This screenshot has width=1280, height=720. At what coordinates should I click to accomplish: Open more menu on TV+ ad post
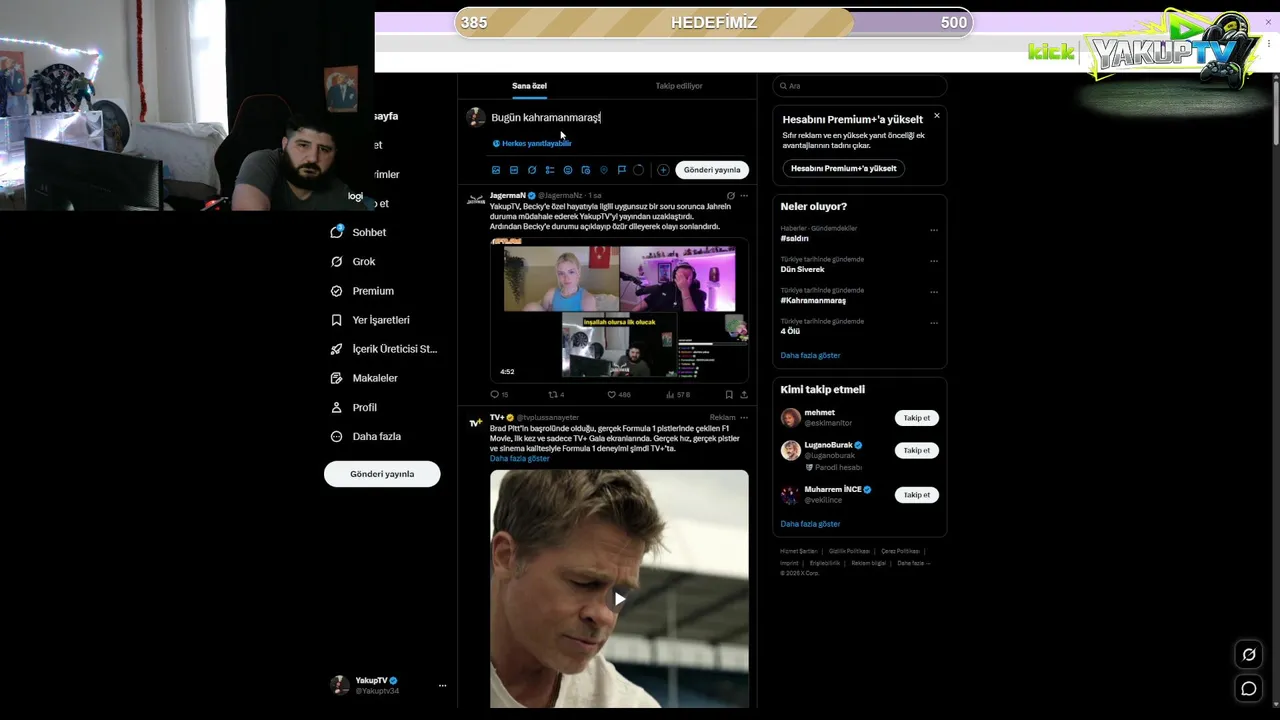pos(743,418)
